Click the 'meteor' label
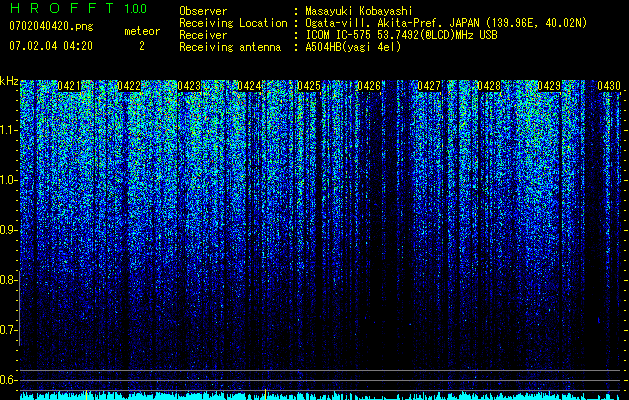 pyautogui.click(x=142, y=31)
